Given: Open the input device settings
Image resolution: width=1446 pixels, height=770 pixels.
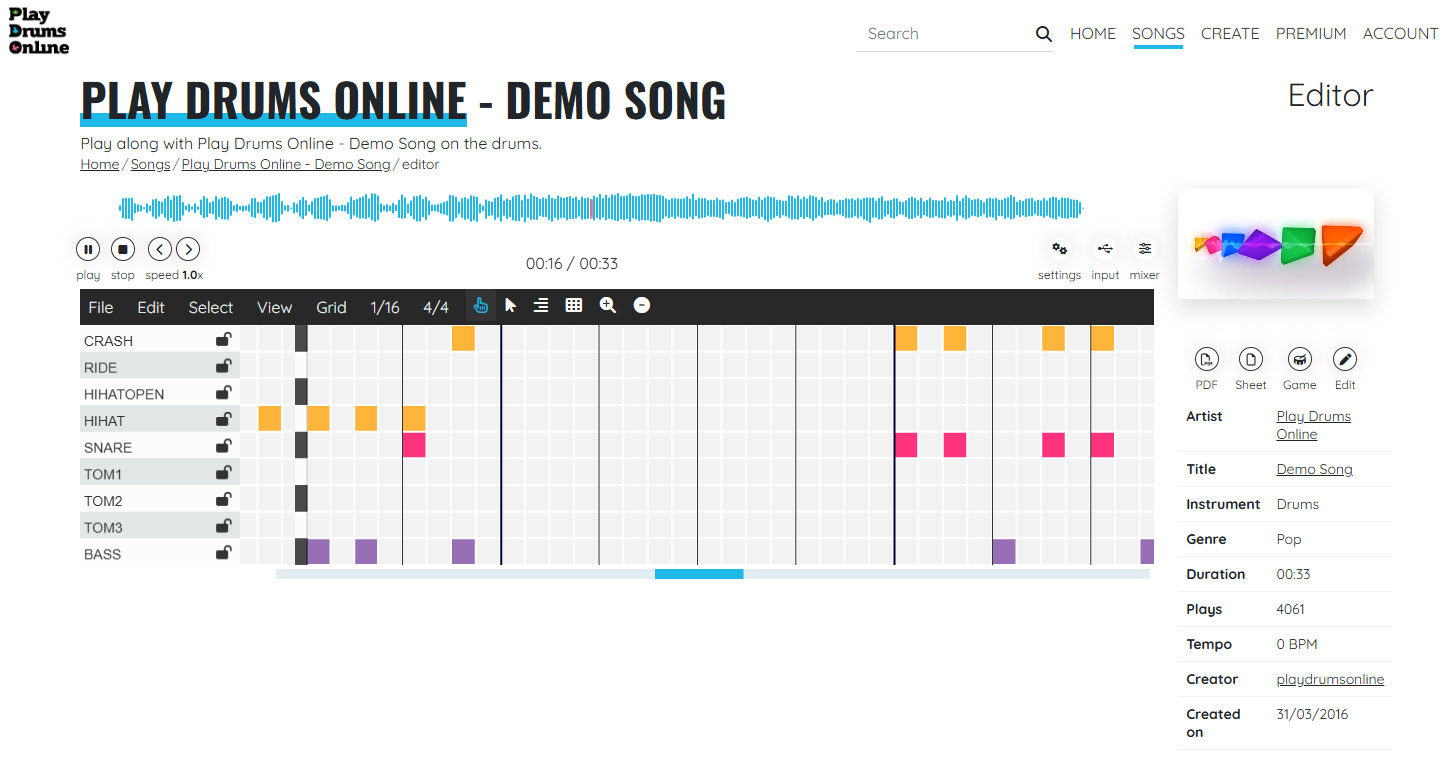Looking at the screenshot, I should 1105,249.
